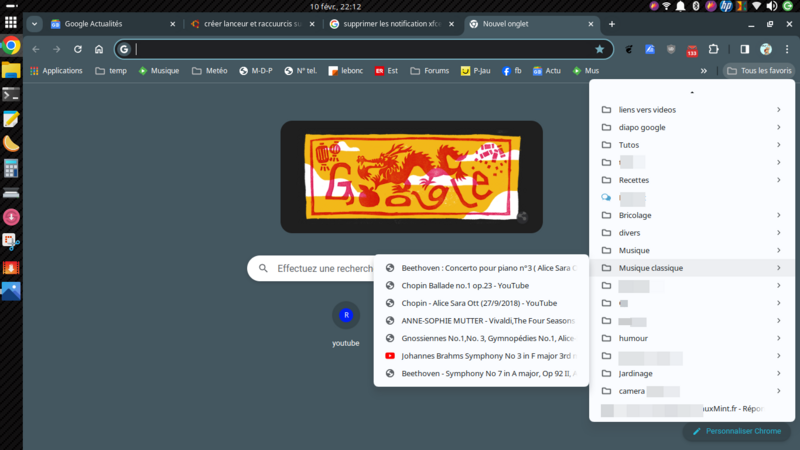Open Beethoven Concerto pour piano bookmark
The width and height of the screenshot is (800, 450).
pyautogui.click(x=481, y=268)
